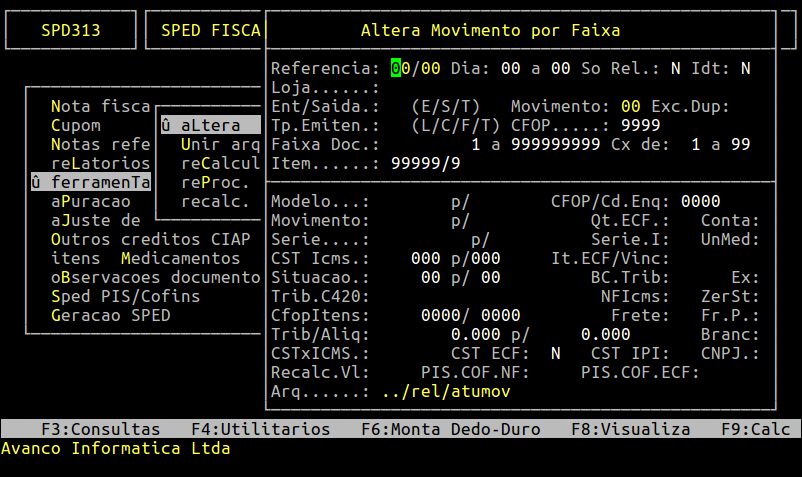Toggle the CST ECF N value
802x477 pixels.
coord(556,353)
